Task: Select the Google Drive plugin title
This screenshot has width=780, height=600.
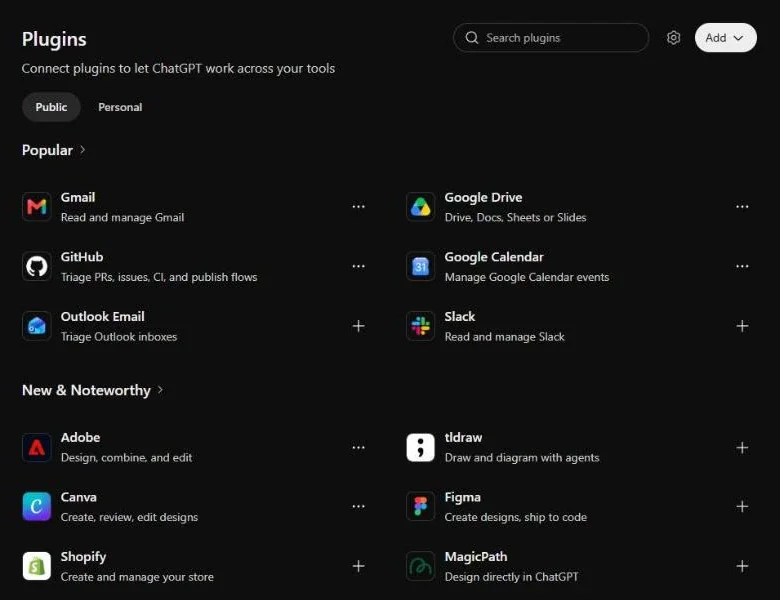Action: click(x=483, y=197)
